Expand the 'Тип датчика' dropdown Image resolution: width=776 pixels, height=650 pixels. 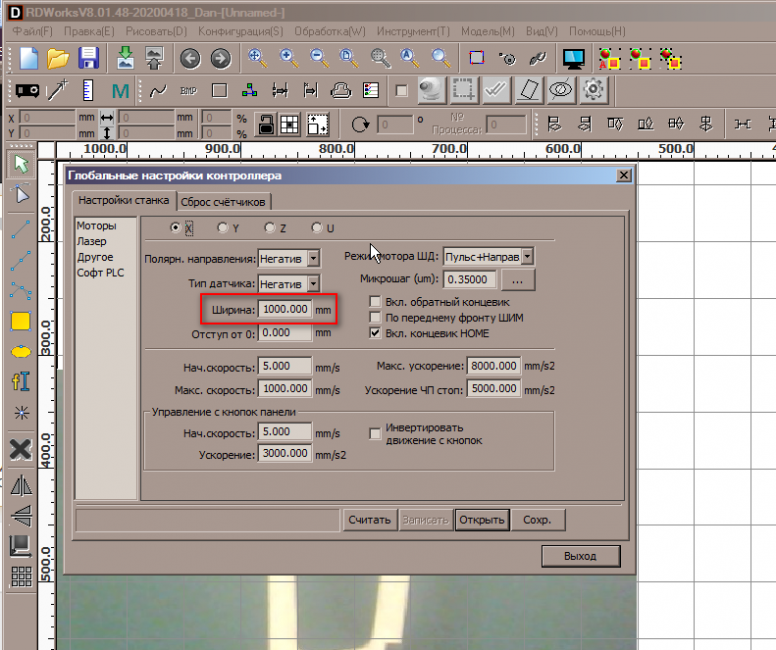(313, 284)
